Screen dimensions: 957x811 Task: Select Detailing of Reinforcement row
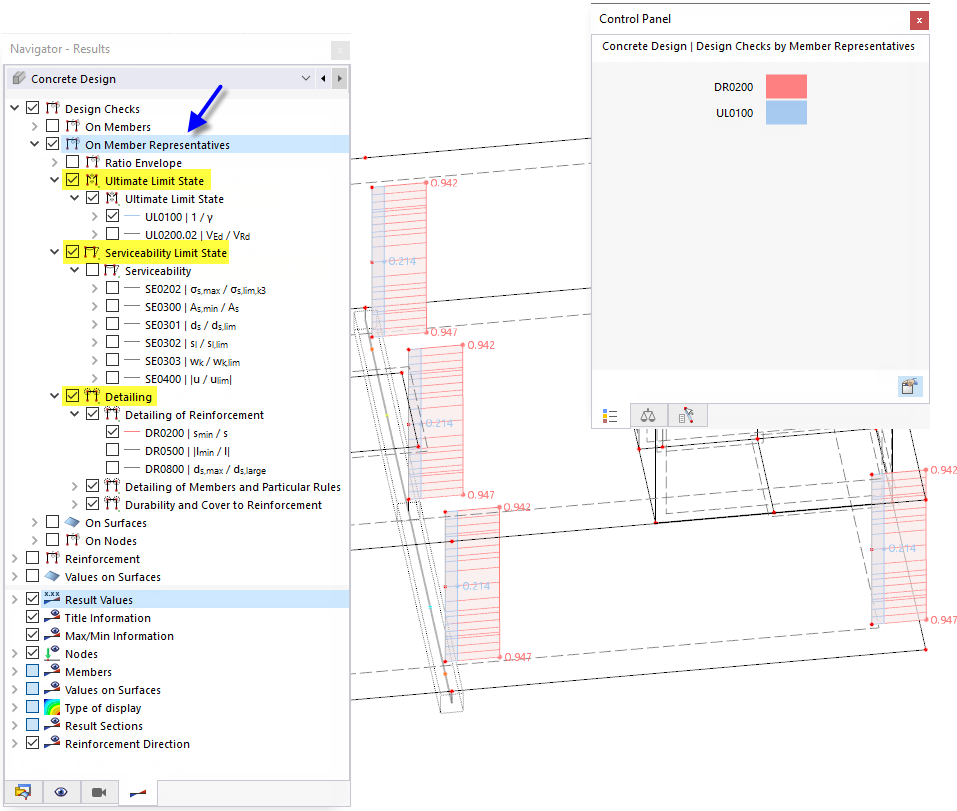194,415
